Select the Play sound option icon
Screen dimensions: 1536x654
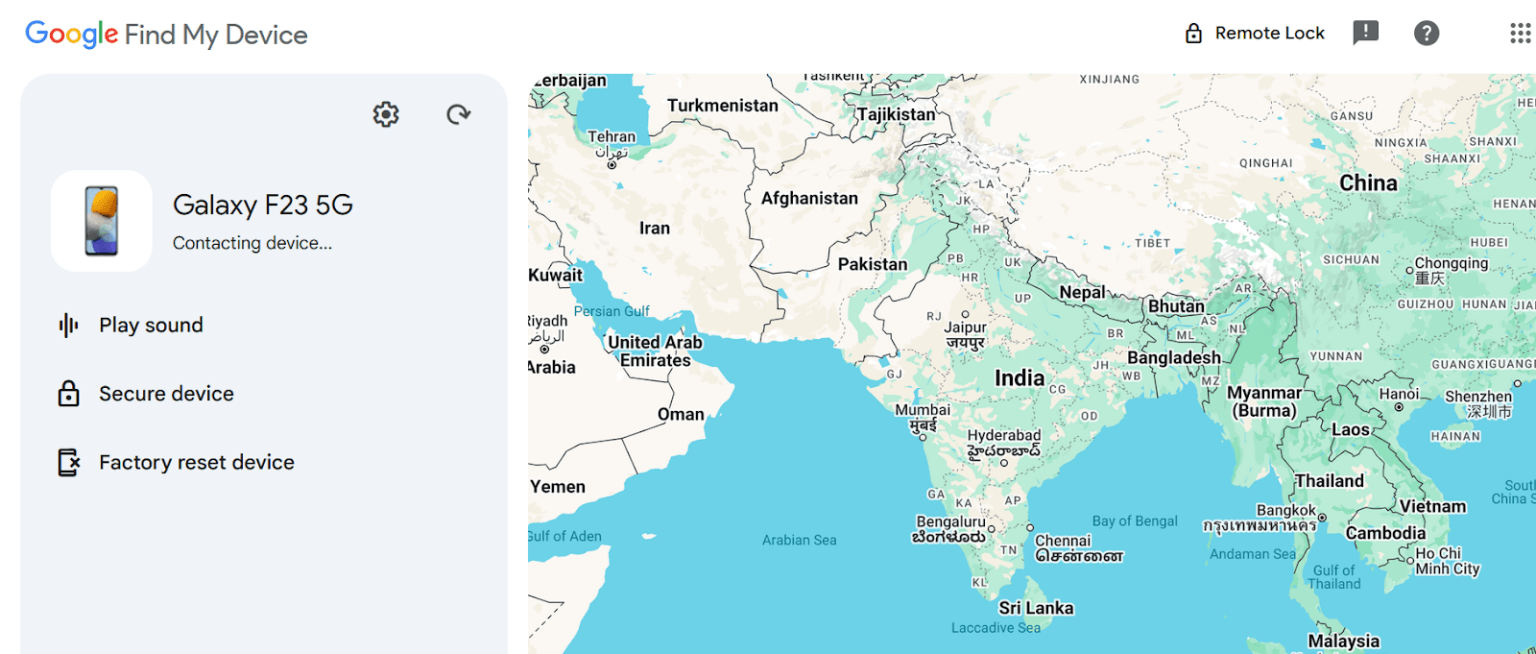click(x=68, y=324)
